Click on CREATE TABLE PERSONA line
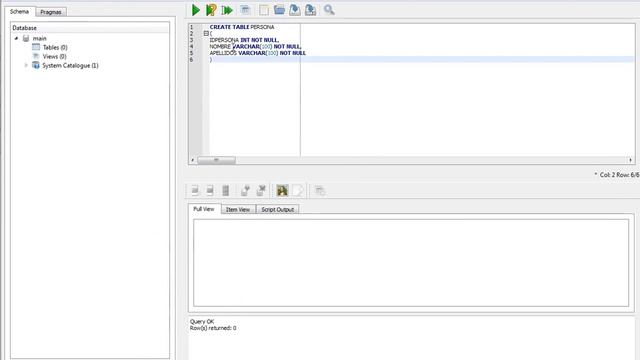 tap(242, 27)
